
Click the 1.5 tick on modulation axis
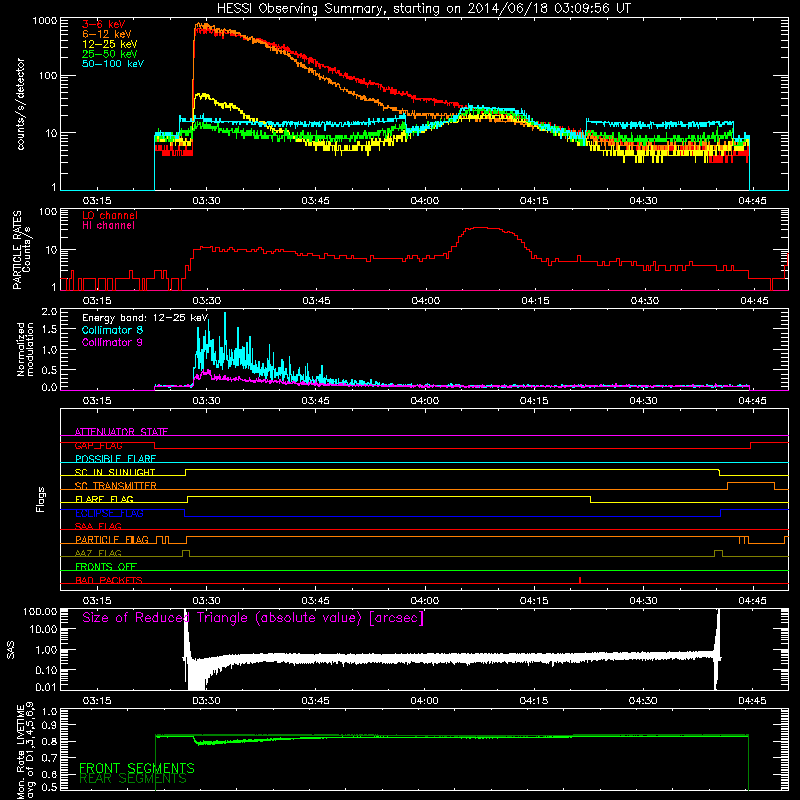pos(49,330)
